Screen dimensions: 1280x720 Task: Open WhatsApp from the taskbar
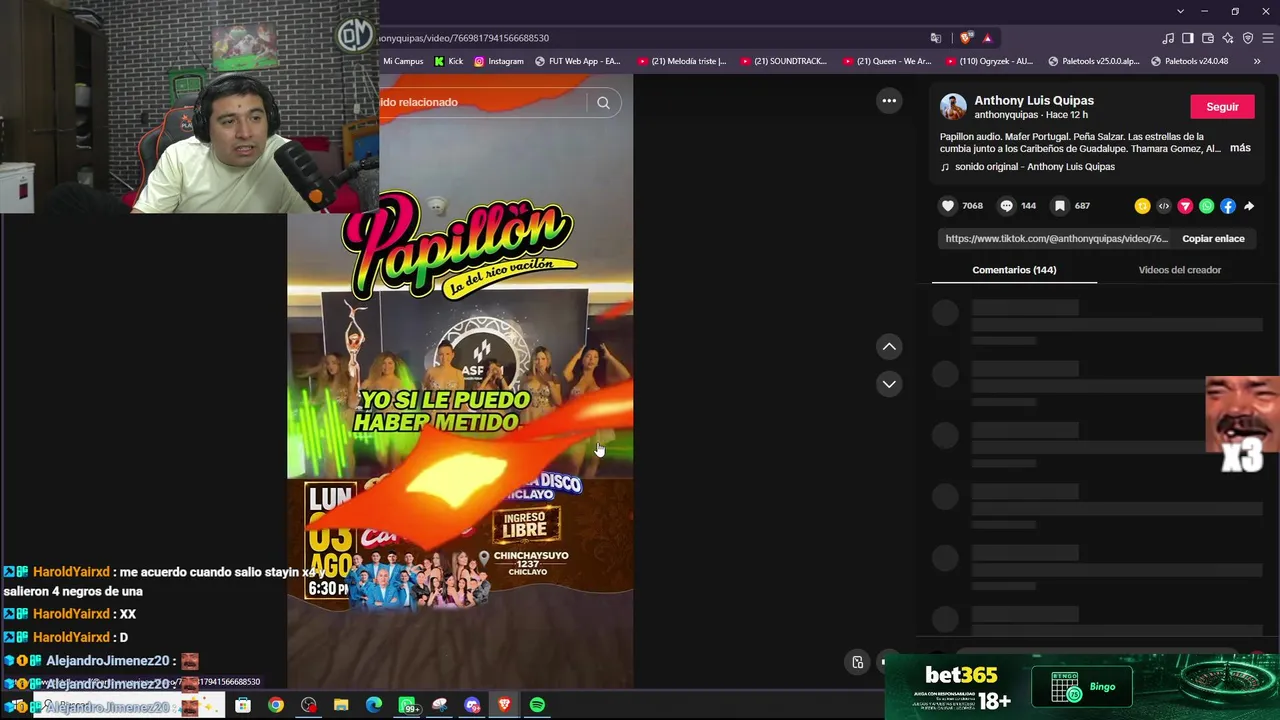[x=407, y=705]
